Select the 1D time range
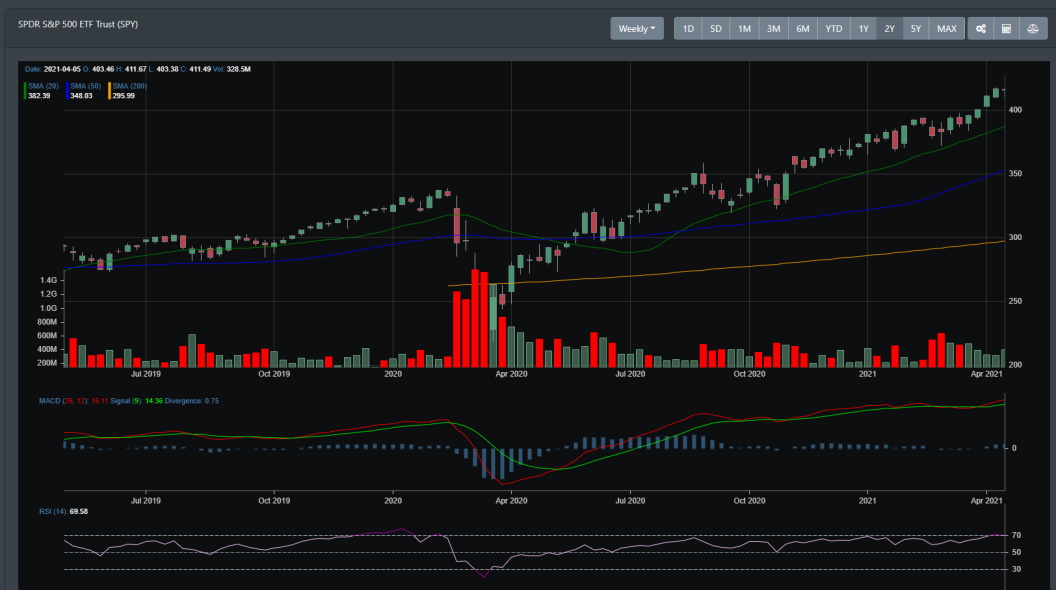1056x590 pixels. coord(688,29)
